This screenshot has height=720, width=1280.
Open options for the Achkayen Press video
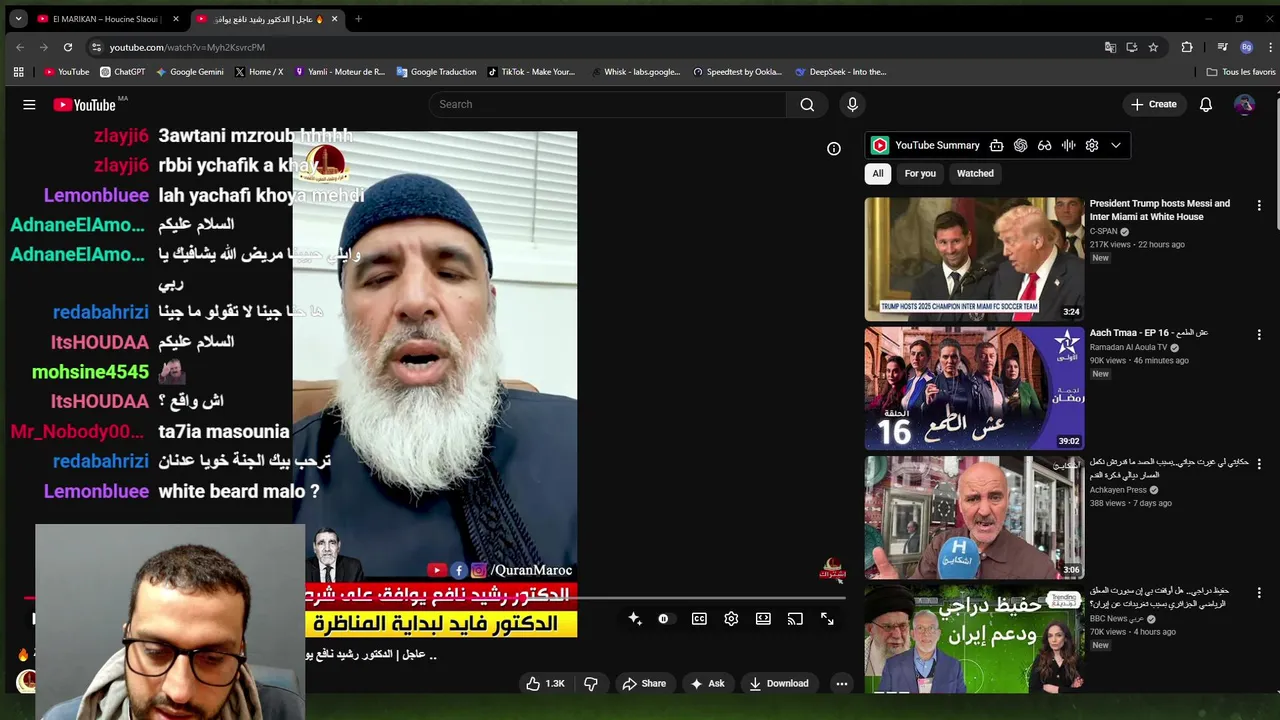[x=1259, y=464]
